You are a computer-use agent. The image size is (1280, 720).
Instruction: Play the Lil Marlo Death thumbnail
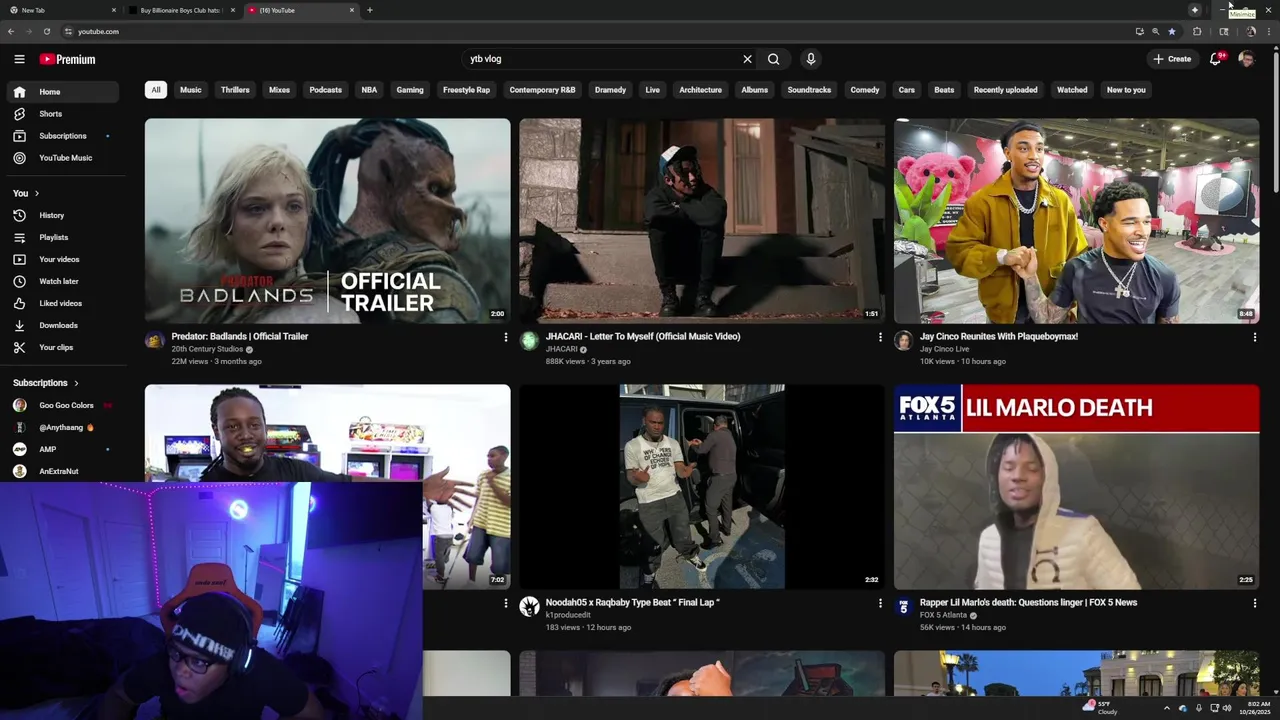(x=1076, y=487)
